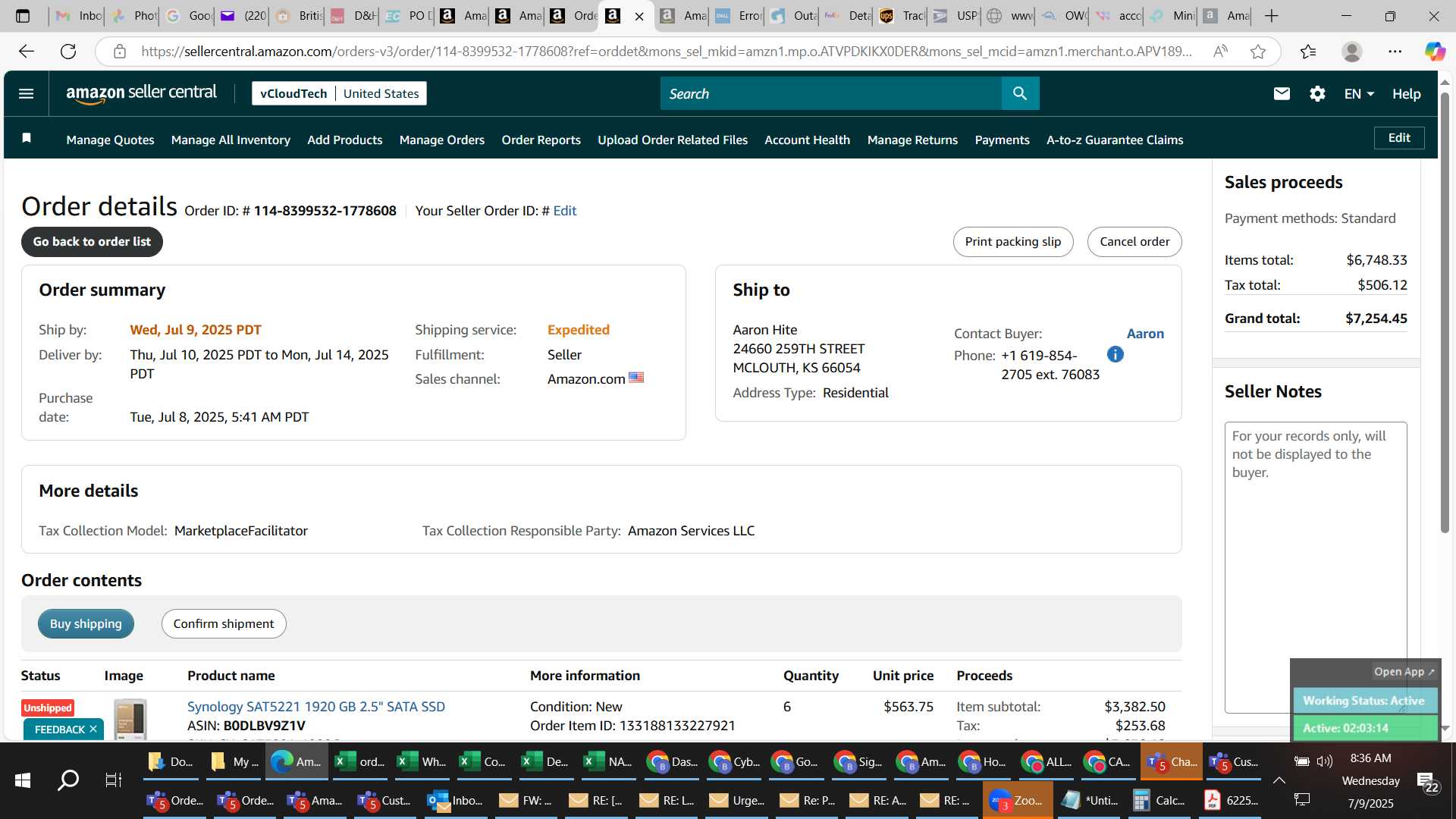Open the Copilot icon in browser
This screenshot has width=1456, height=819.
click(1434, 52)
